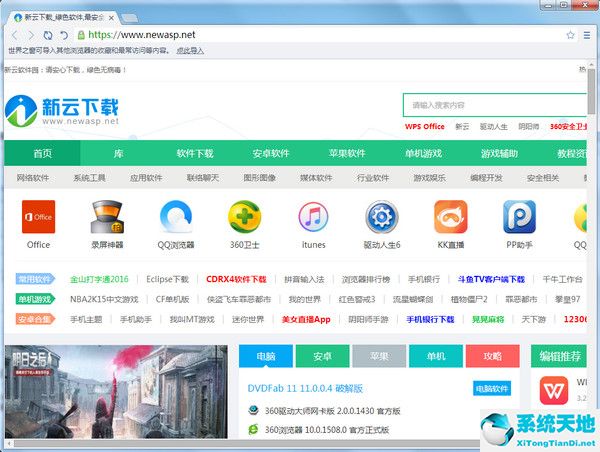Image resolution: width=600 pixels, height=452 pixels.
Task: Open the 360卫士 app icon
Action: click(x=245, y=217)
